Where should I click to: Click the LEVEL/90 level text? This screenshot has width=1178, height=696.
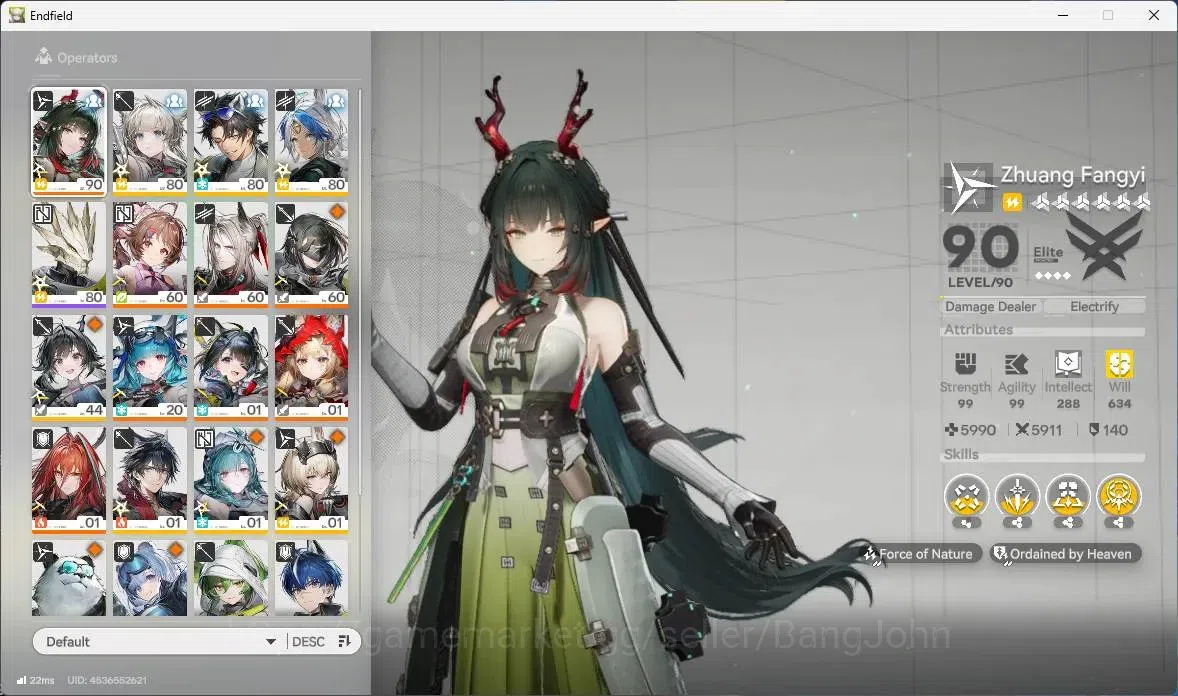[x=980, y=283]
